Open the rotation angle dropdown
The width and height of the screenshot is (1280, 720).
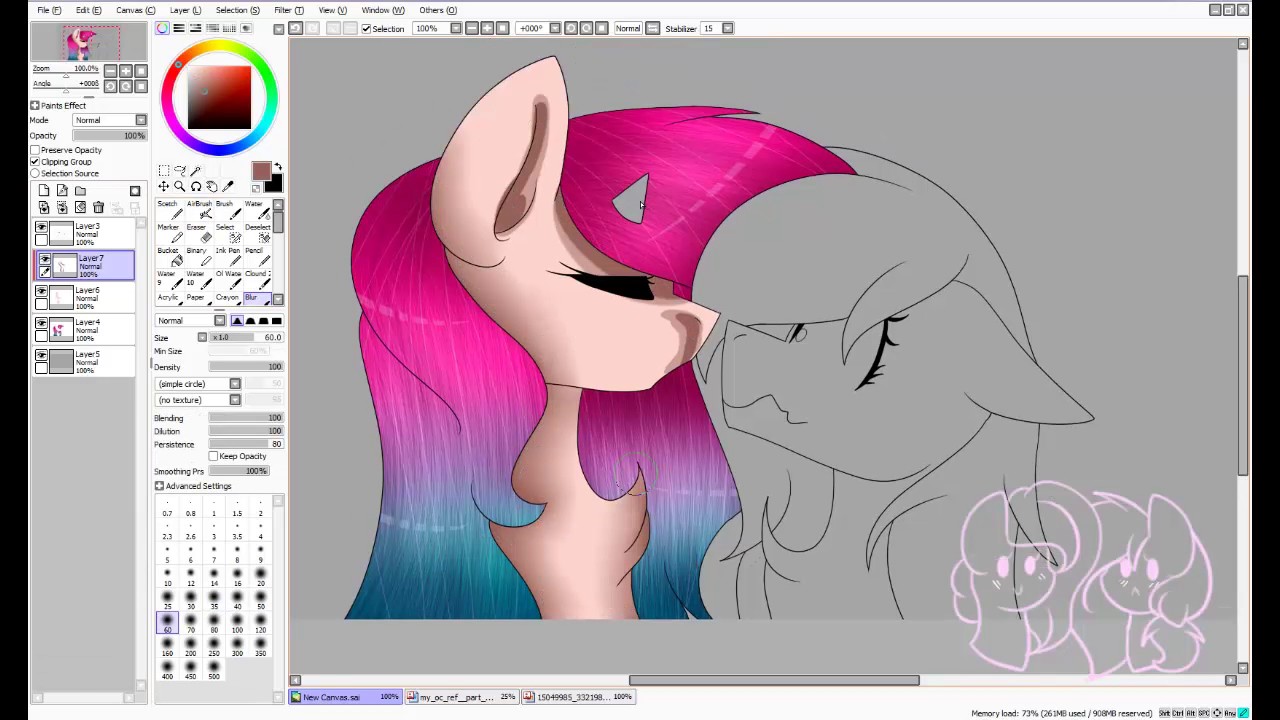pyautogui.click(x=555, y=28)
